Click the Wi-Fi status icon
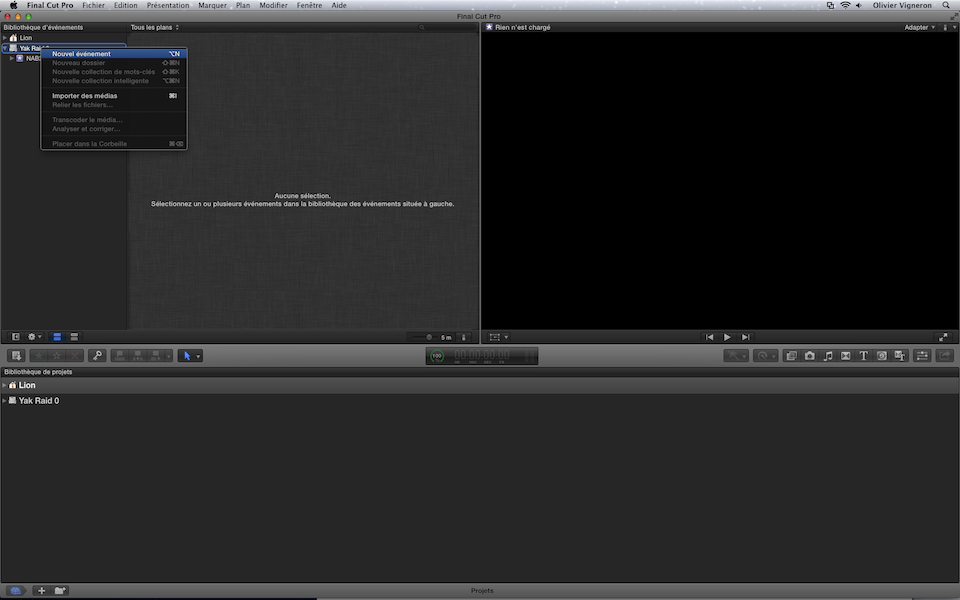Image resolution: width=960 pixels, height=600 pixels. tap(845, 6)
